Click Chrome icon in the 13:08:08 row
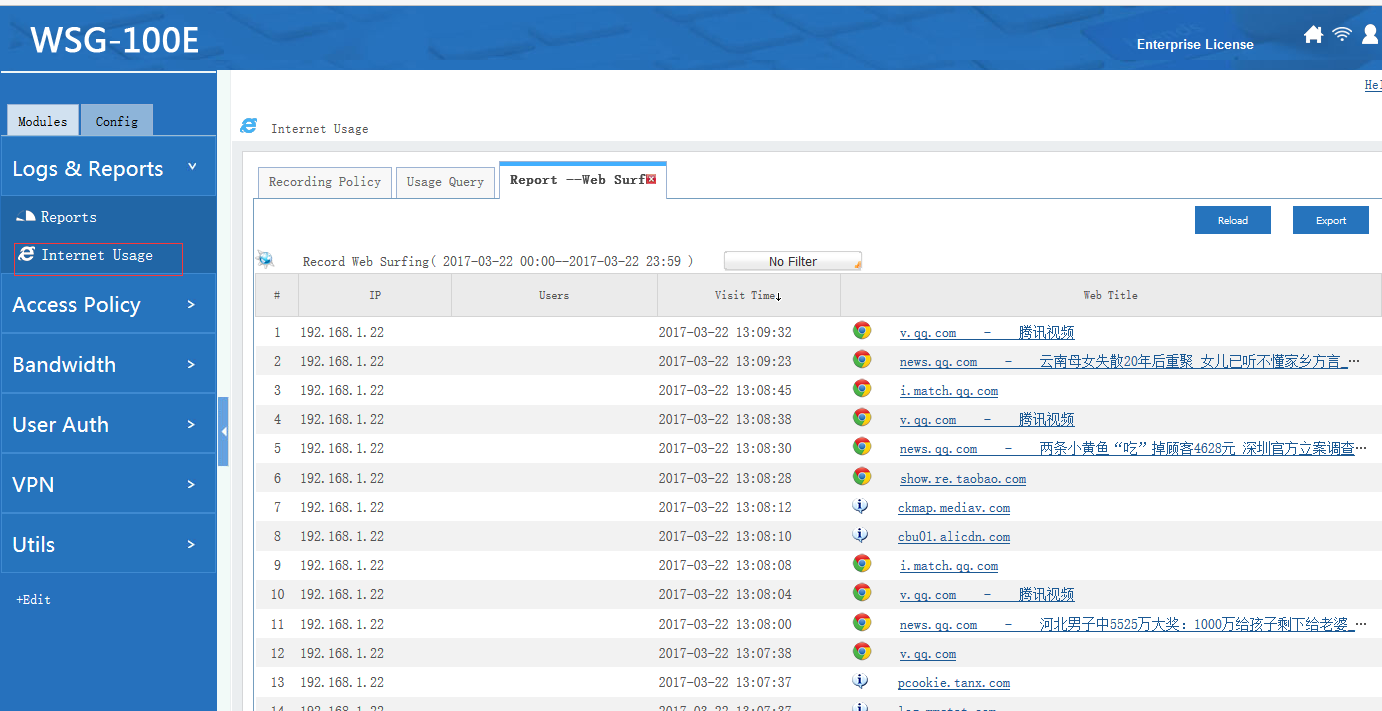This screenshot has height=711, width=1382. [861, 564]
